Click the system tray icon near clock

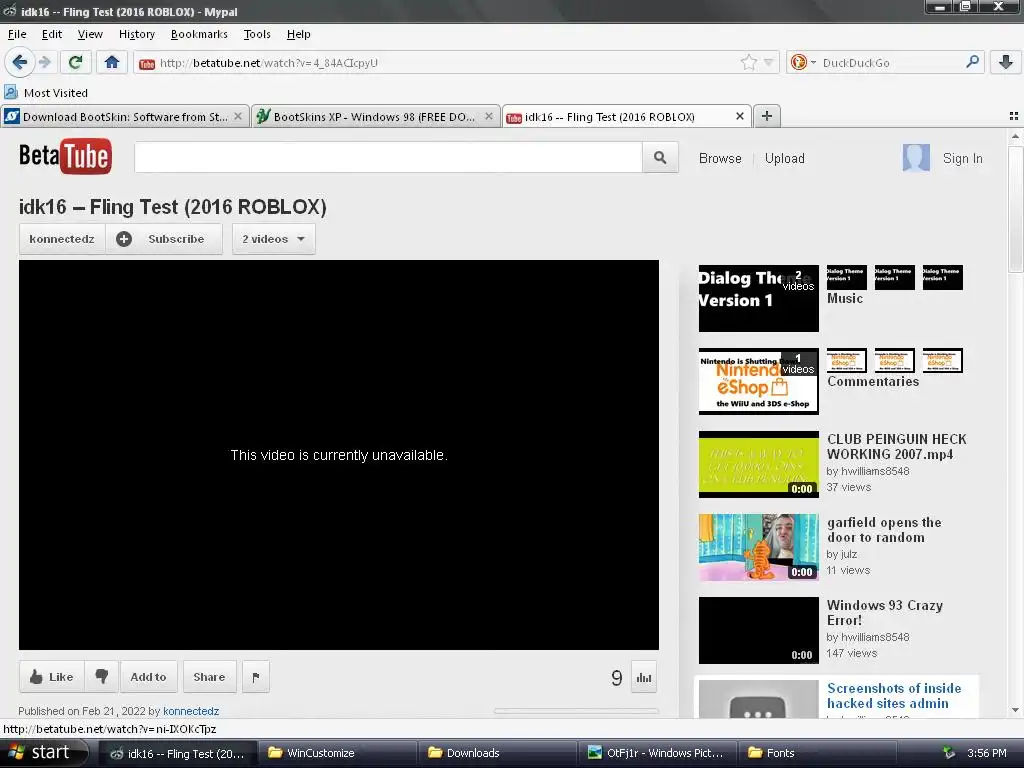coord(950,753)
